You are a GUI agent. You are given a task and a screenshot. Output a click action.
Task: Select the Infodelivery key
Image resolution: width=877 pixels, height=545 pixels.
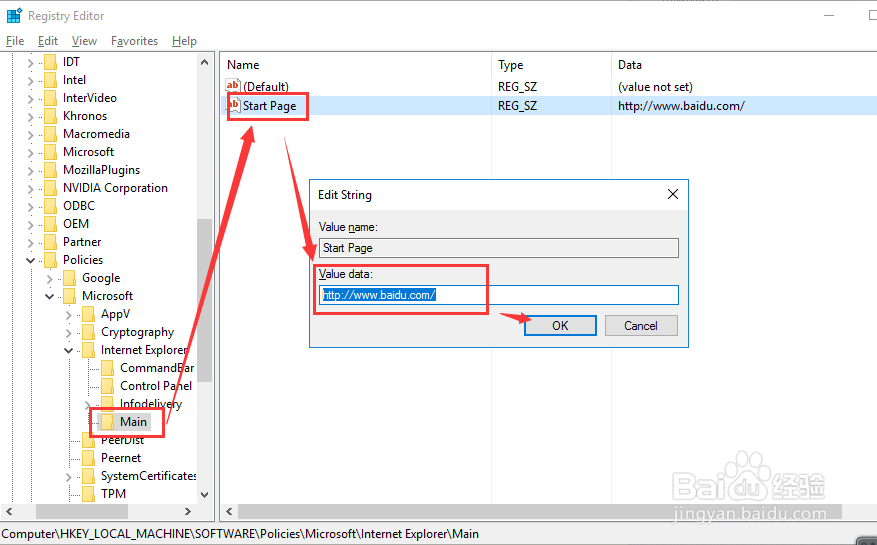click(x=150, y=403)
